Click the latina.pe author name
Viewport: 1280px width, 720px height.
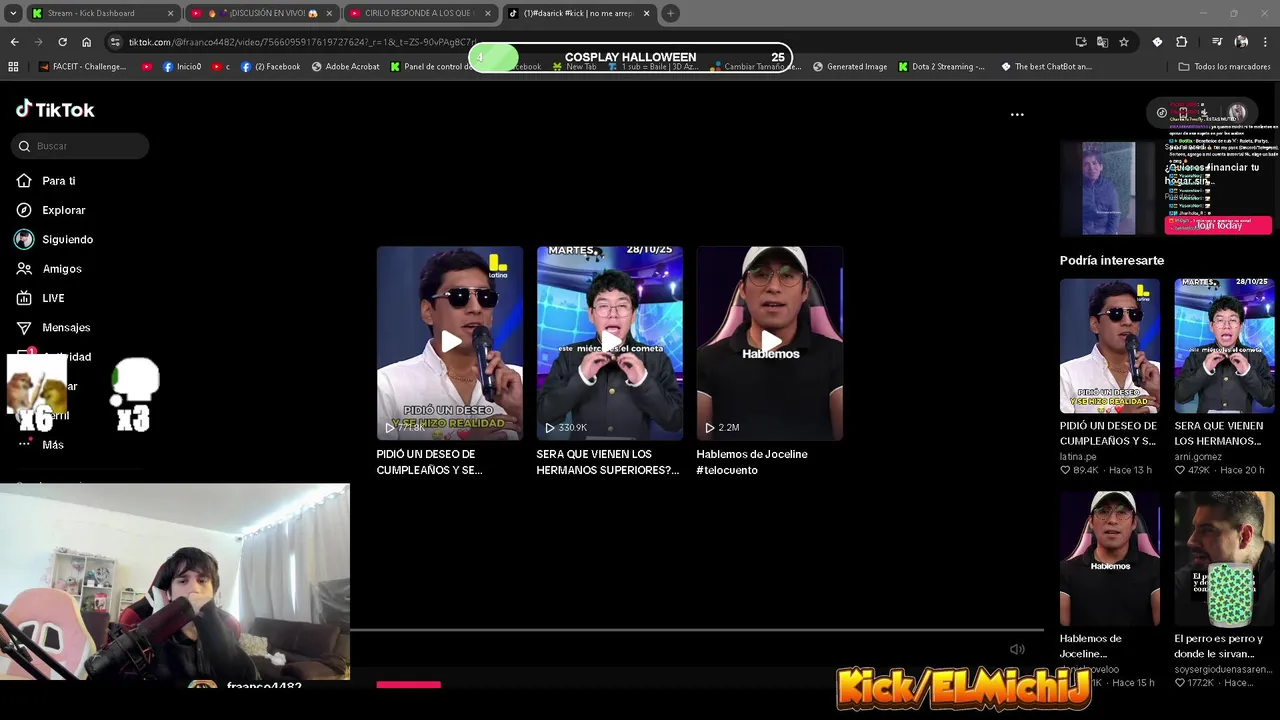pos(1078,456)
